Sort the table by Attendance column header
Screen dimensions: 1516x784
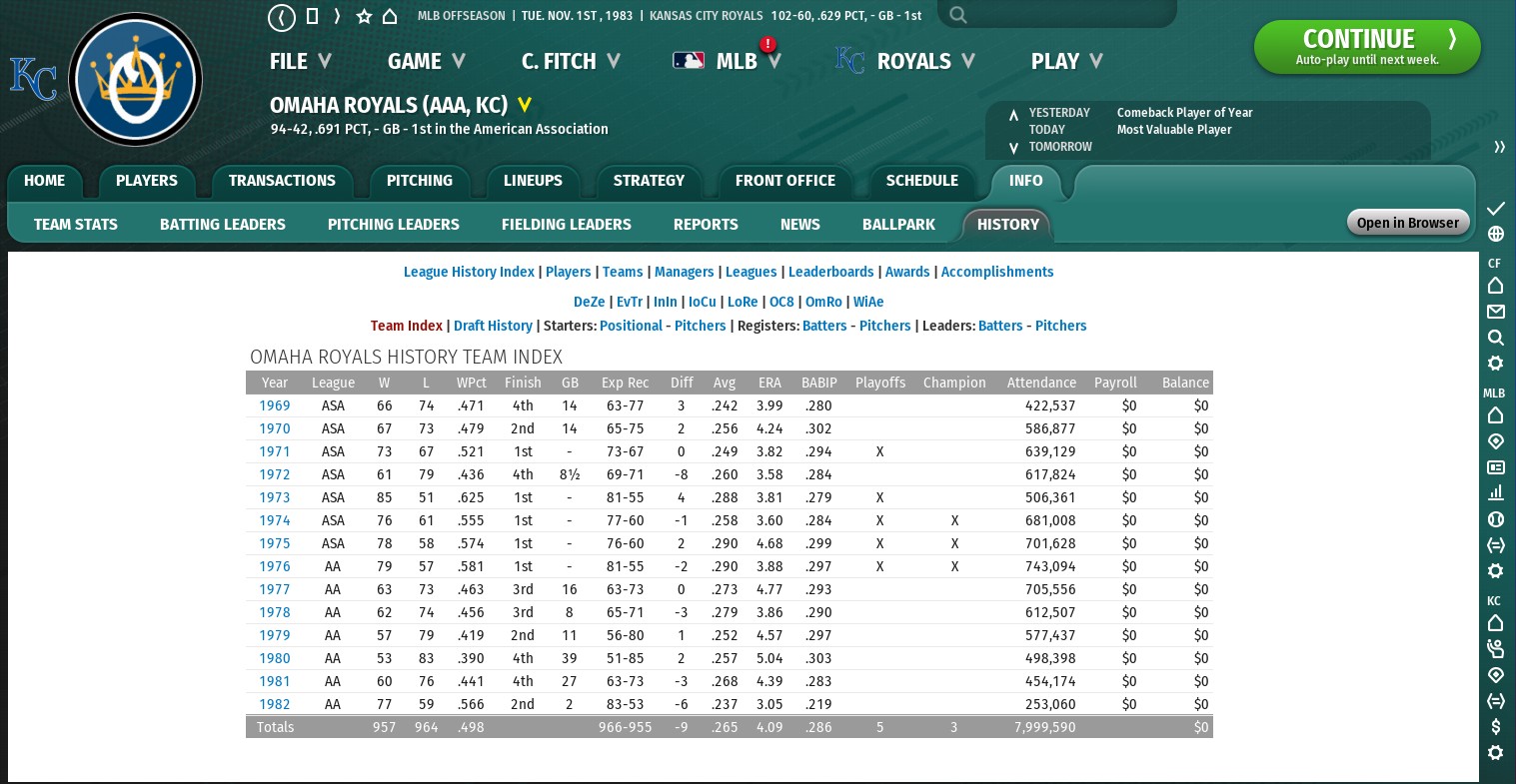click(1041, 383)
